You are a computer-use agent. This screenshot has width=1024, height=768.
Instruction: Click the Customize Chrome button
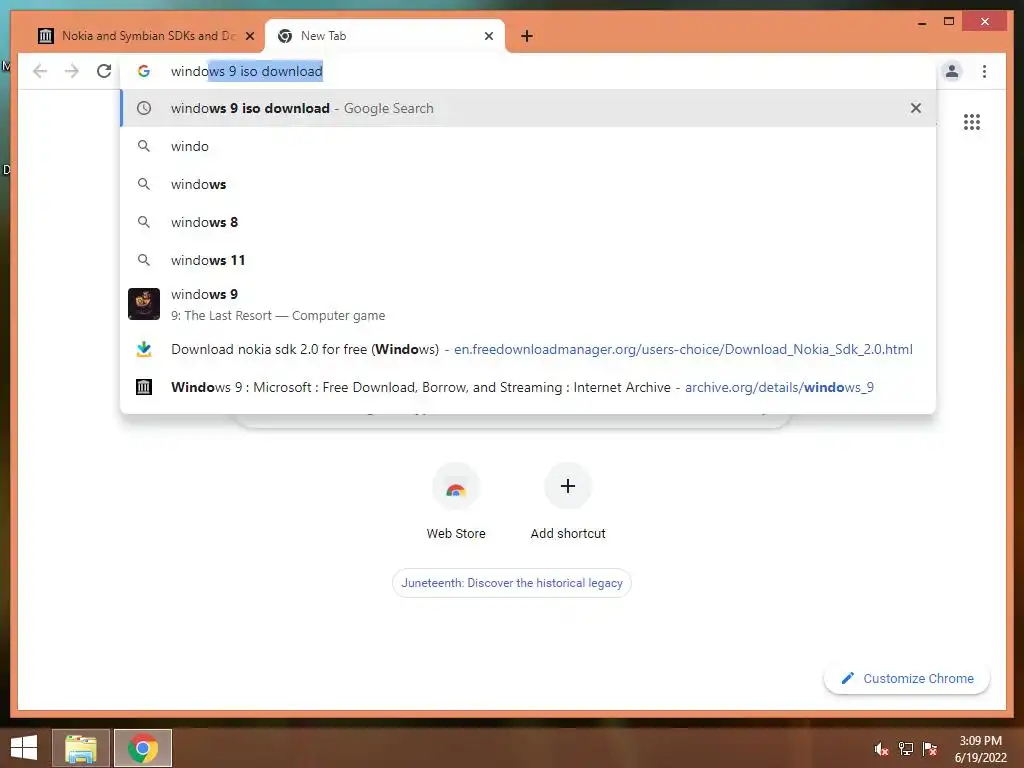click(906, 679)
